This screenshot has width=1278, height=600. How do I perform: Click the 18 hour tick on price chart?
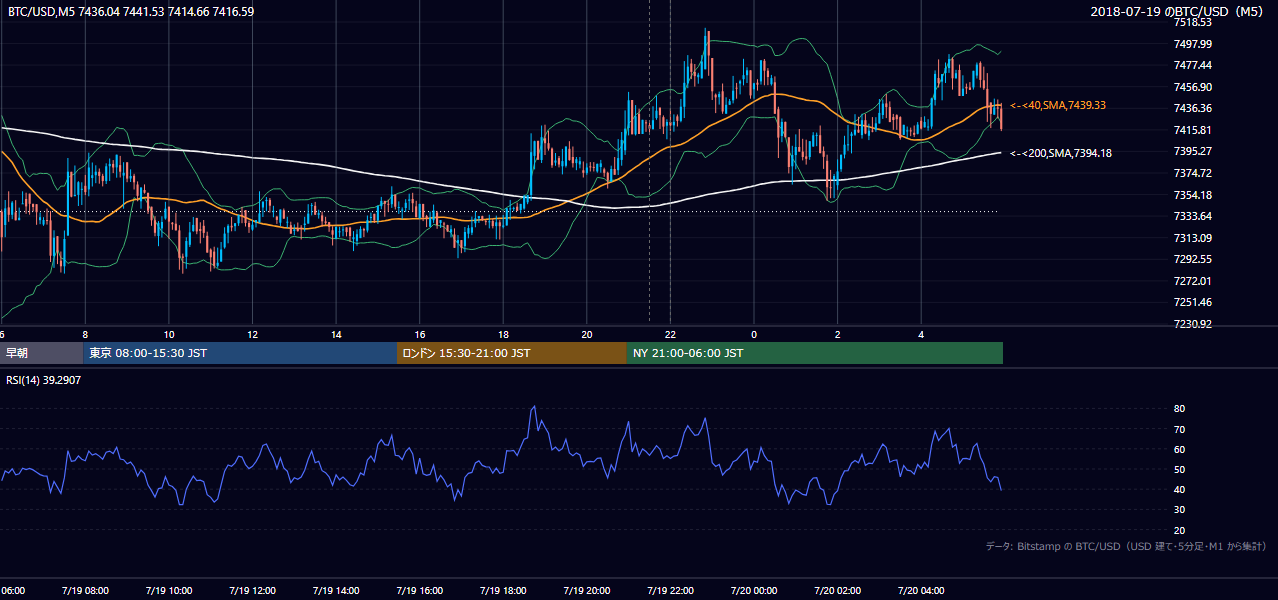coord(503,335)
